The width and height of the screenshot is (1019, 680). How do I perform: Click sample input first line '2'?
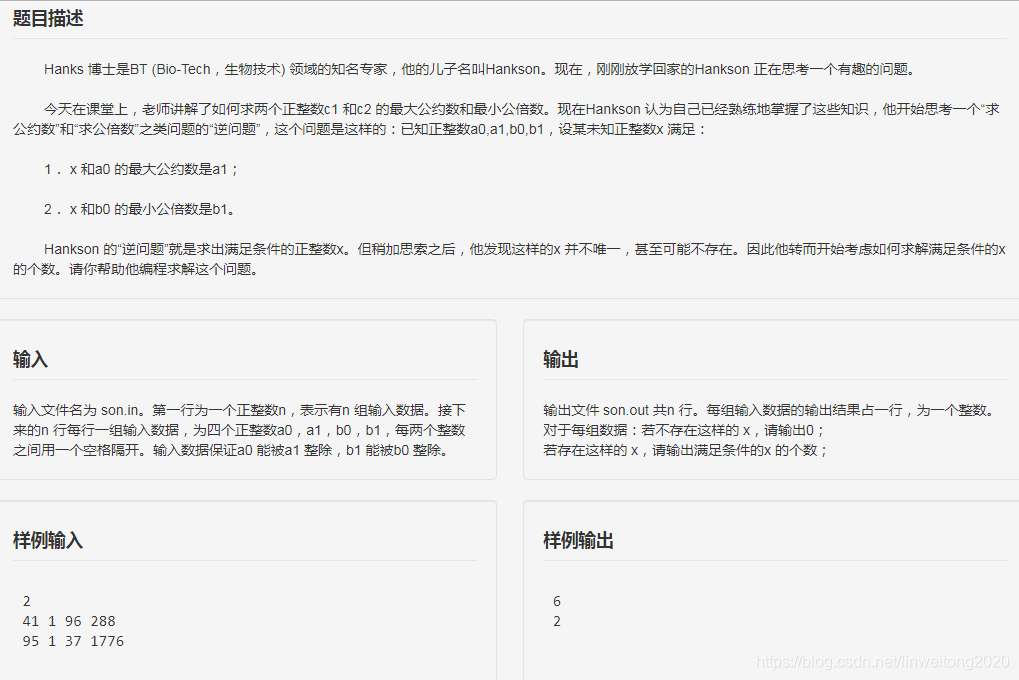27,601
